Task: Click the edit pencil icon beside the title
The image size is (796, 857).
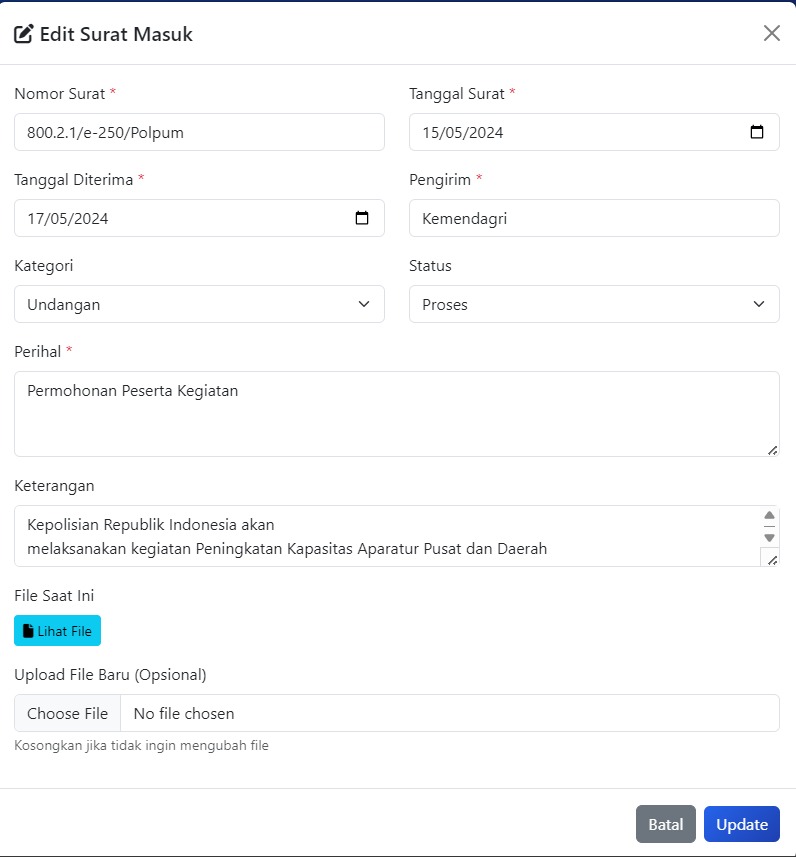Action: (24, 34)
